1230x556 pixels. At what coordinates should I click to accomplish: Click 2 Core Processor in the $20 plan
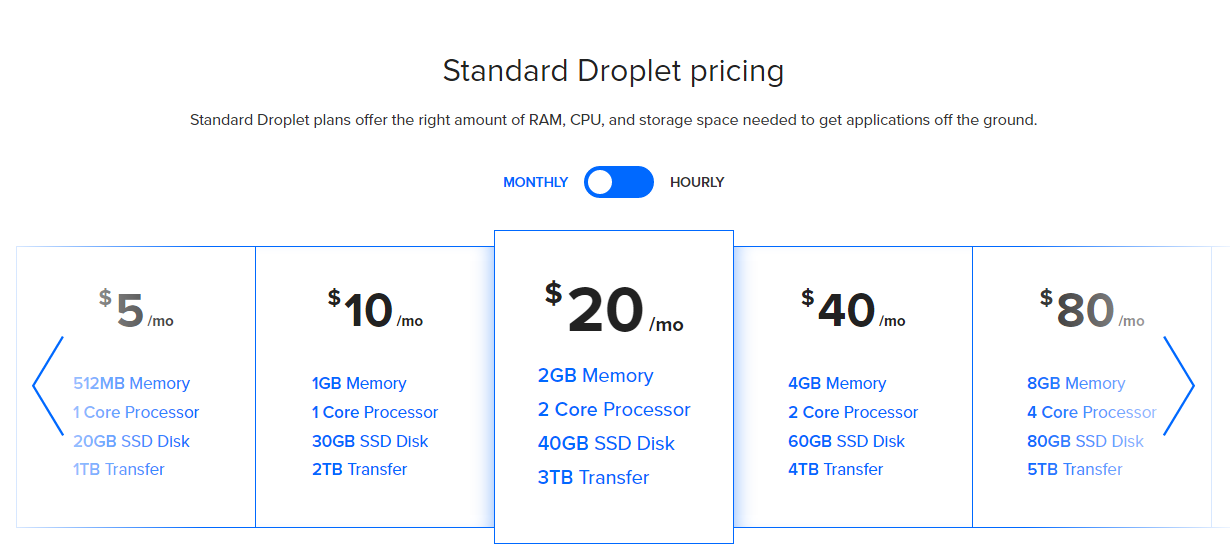click(x=614, y=409)
